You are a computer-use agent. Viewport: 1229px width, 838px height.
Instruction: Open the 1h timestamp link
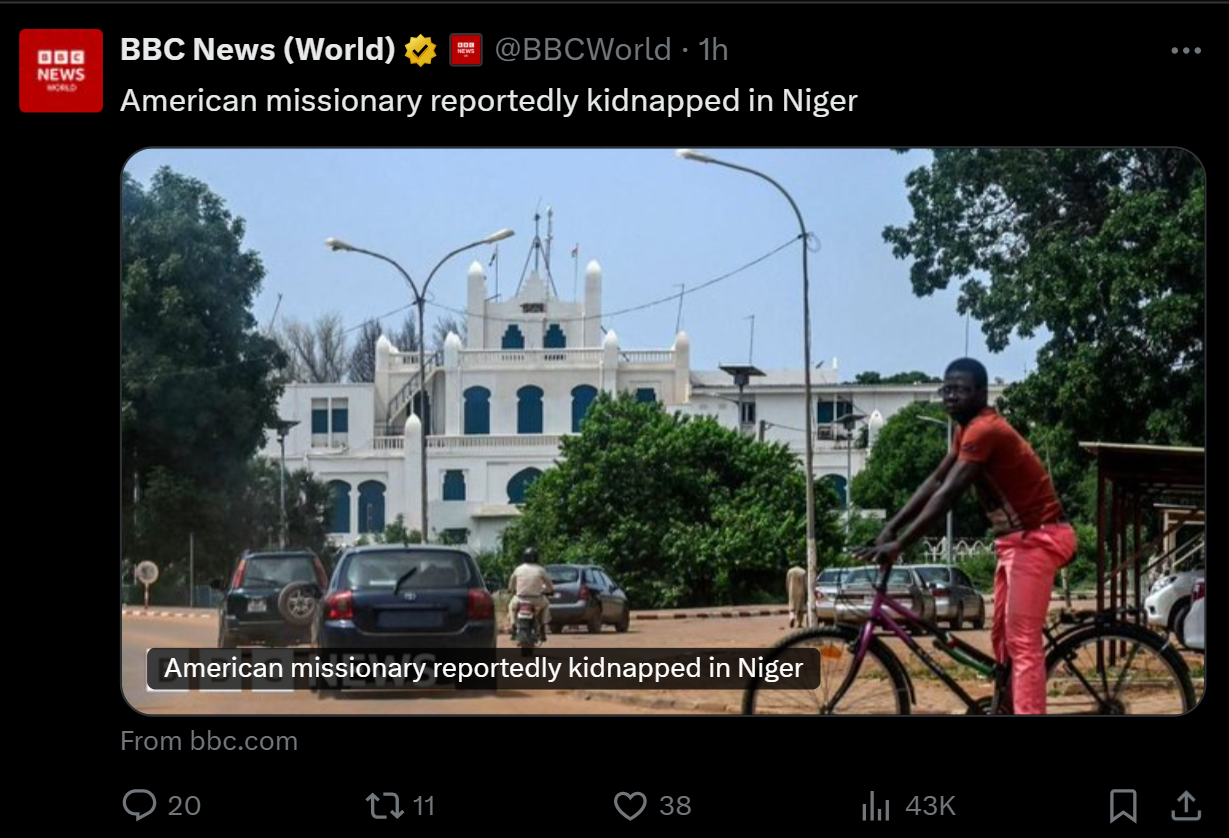coord(713,50)
